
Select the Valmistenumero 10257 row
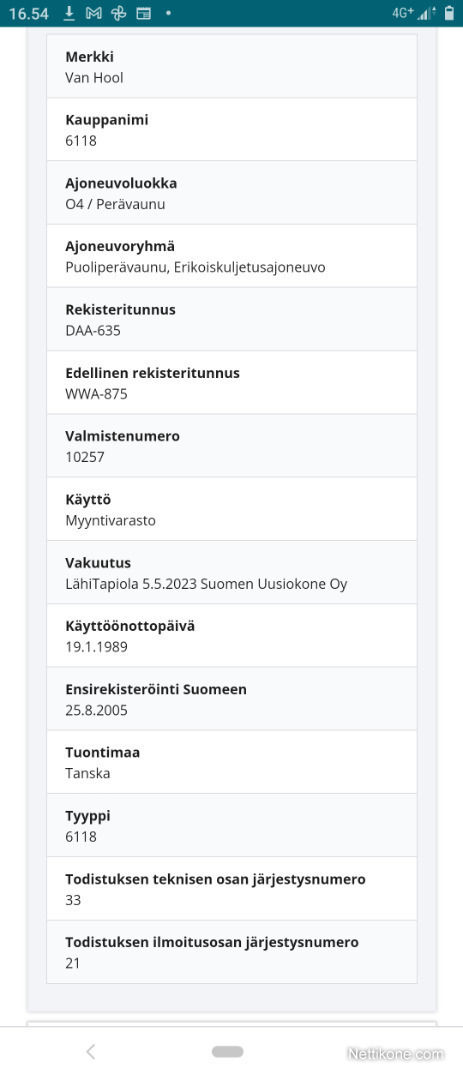point(232,446)
